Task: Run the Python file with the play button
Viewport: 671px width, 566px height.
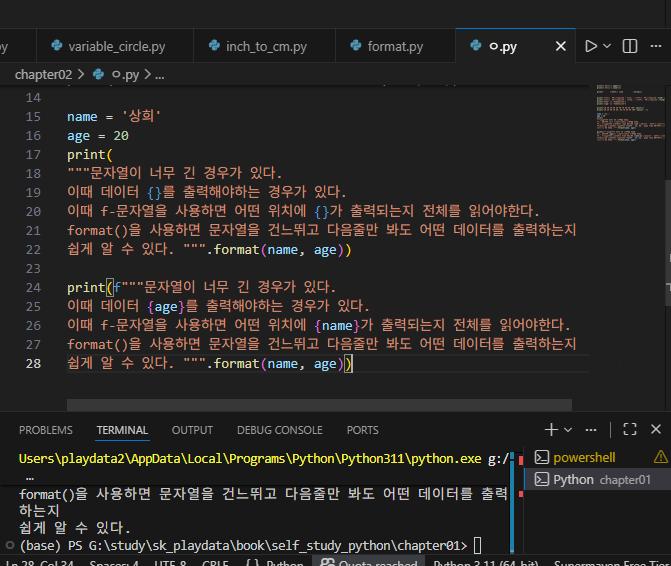Action: pyautogui.click(x=591, y=46)
